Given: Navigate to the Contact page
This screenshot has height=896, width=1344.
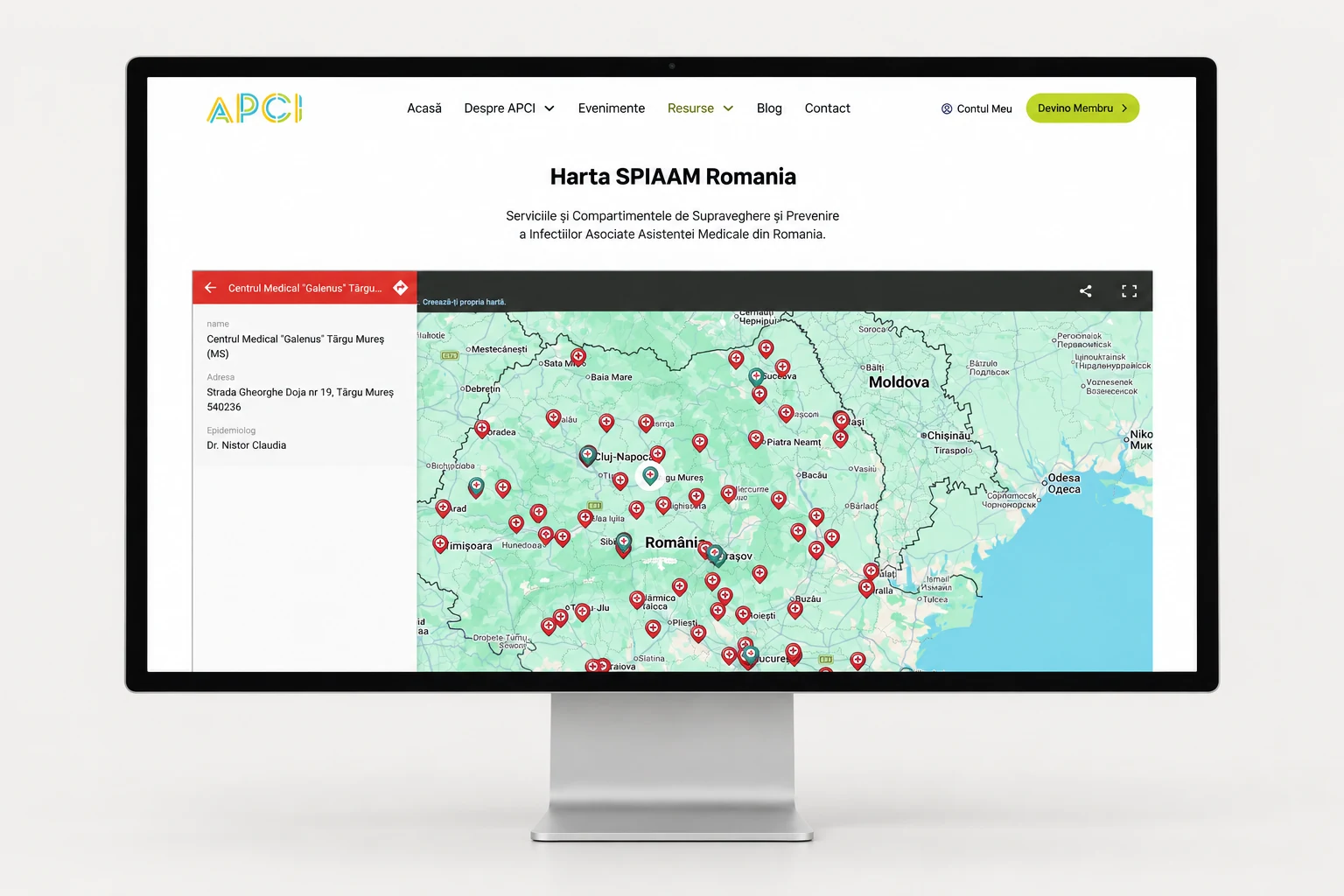Looking at the screenshot, I should pos(828,108).
